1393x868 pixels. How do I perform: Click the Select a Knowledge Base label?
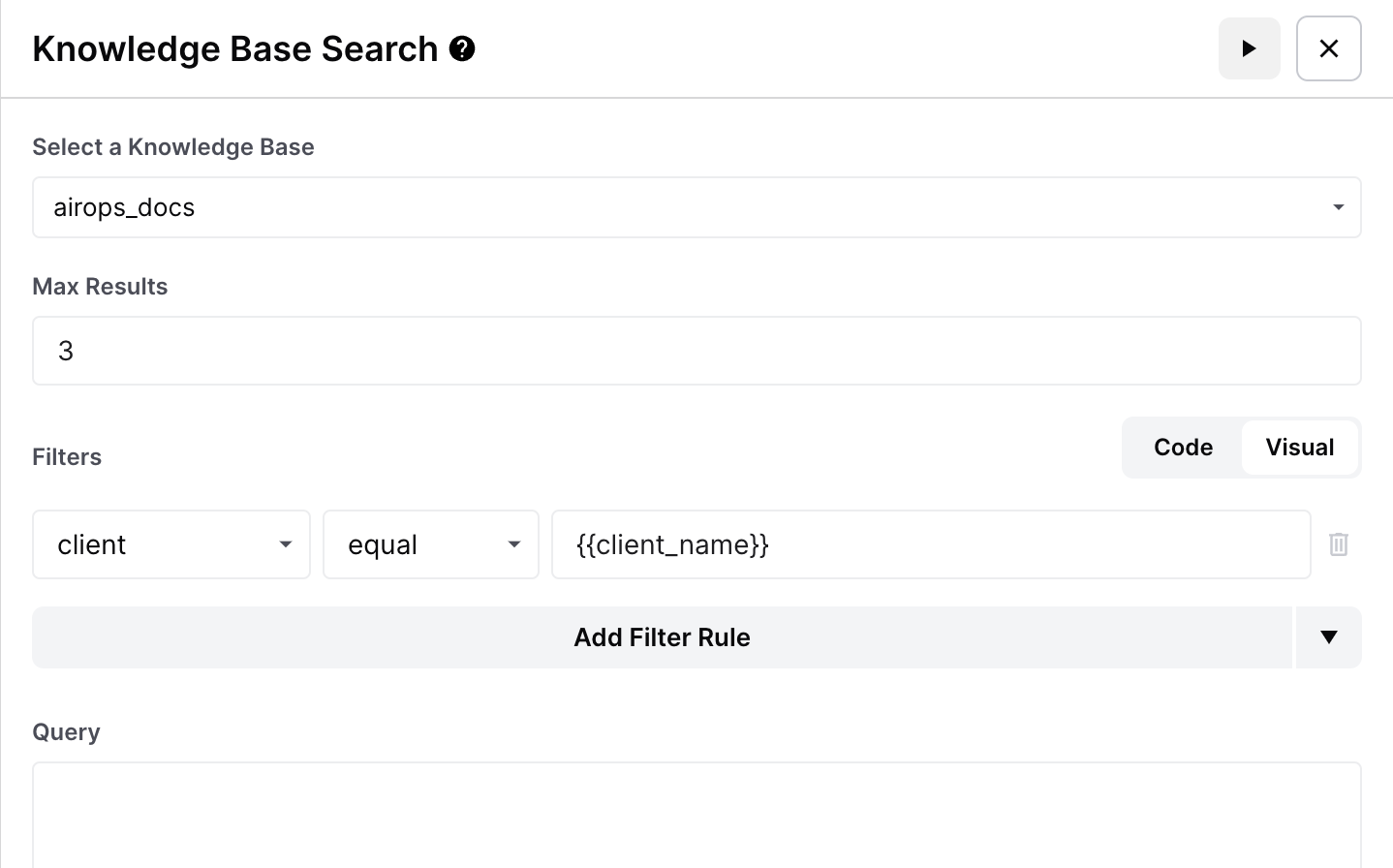click(173, 147)
